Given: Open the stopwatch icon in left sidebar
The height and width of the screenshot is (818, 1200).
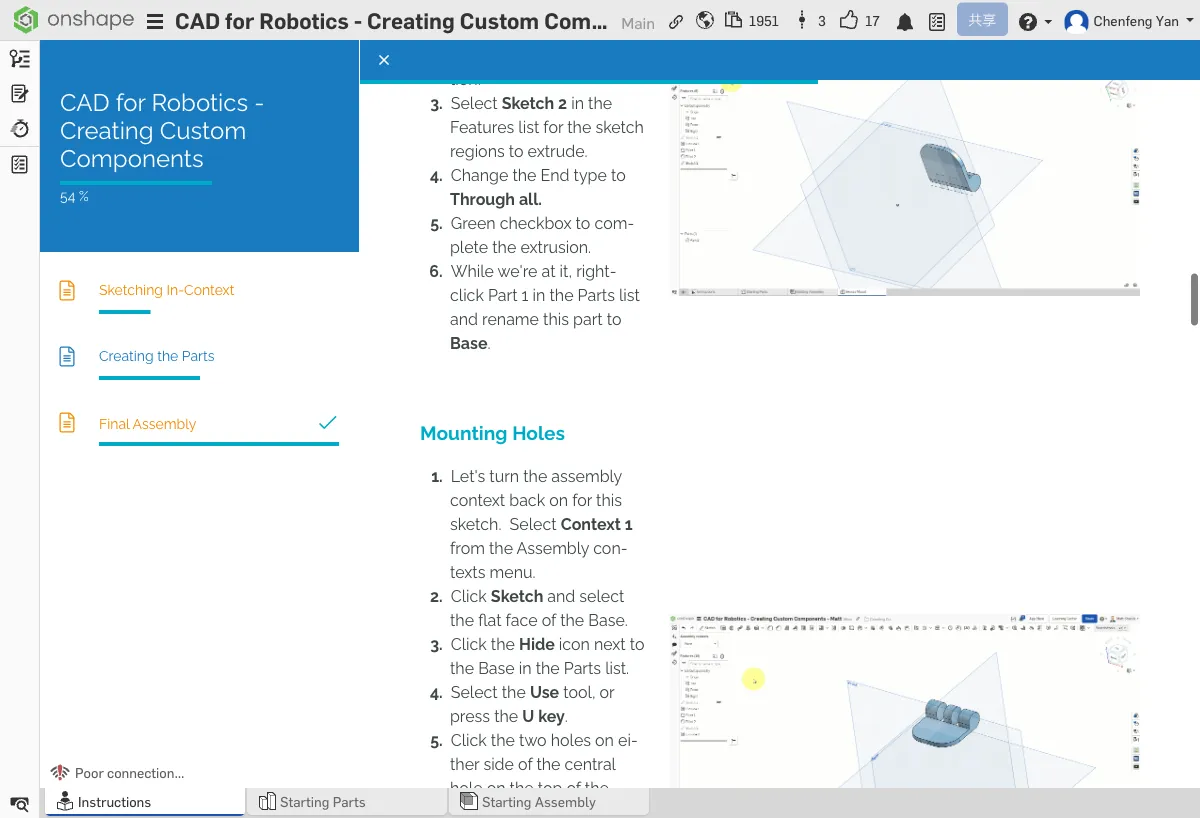Looking at the screenshot, I should [19, 128].
